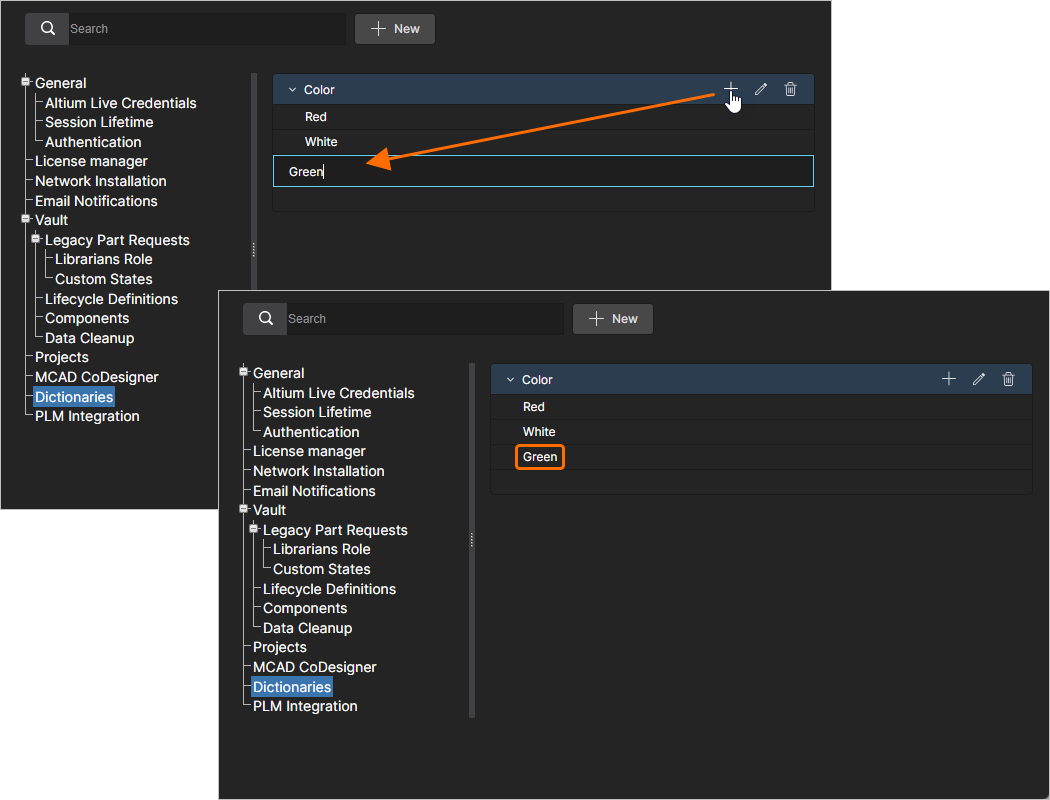Collapse the General tree node
1050x800 pixels.
click(242, 372)
